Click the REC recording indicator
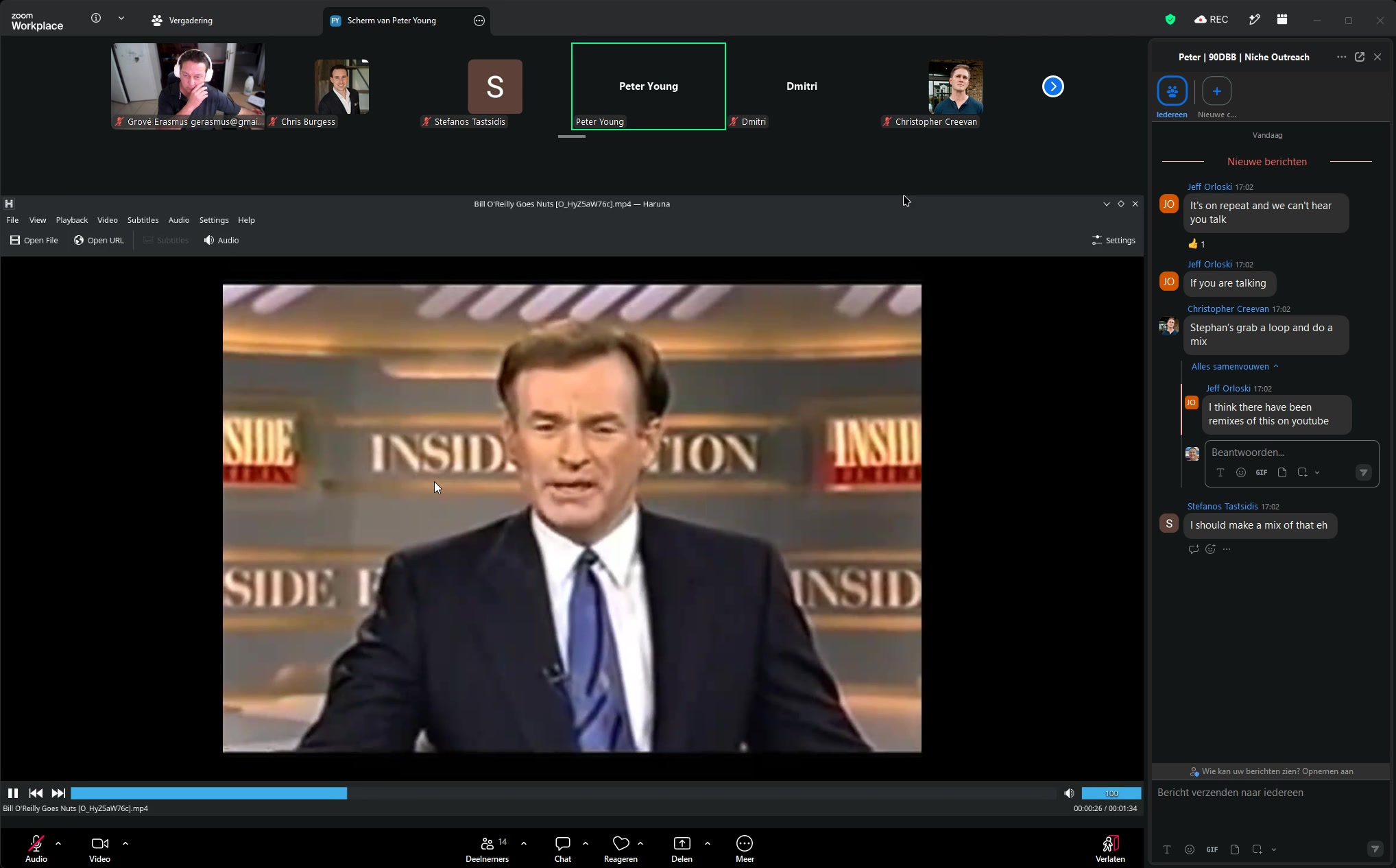This screenshot has height=868, width=1396. tap(1212, 20)
